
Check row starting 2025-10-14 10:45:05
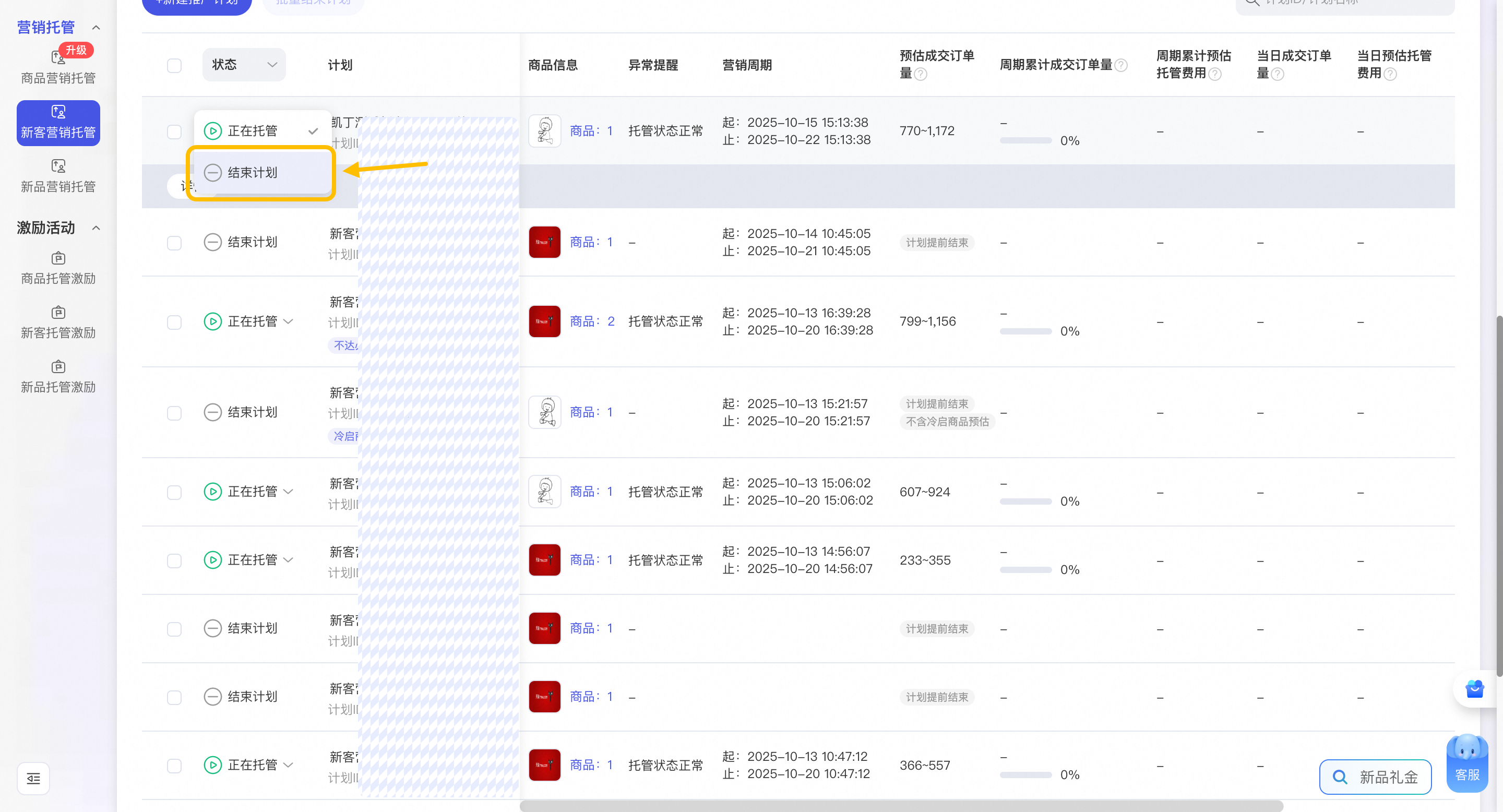pyautogui.click(x=174, y=242)
